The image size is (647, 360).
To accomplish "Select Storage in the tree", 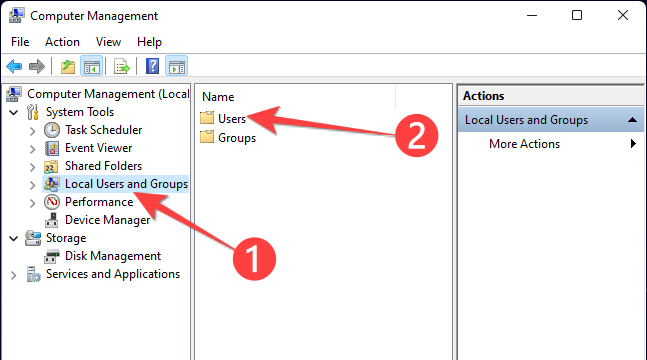I will click(66, 238).
